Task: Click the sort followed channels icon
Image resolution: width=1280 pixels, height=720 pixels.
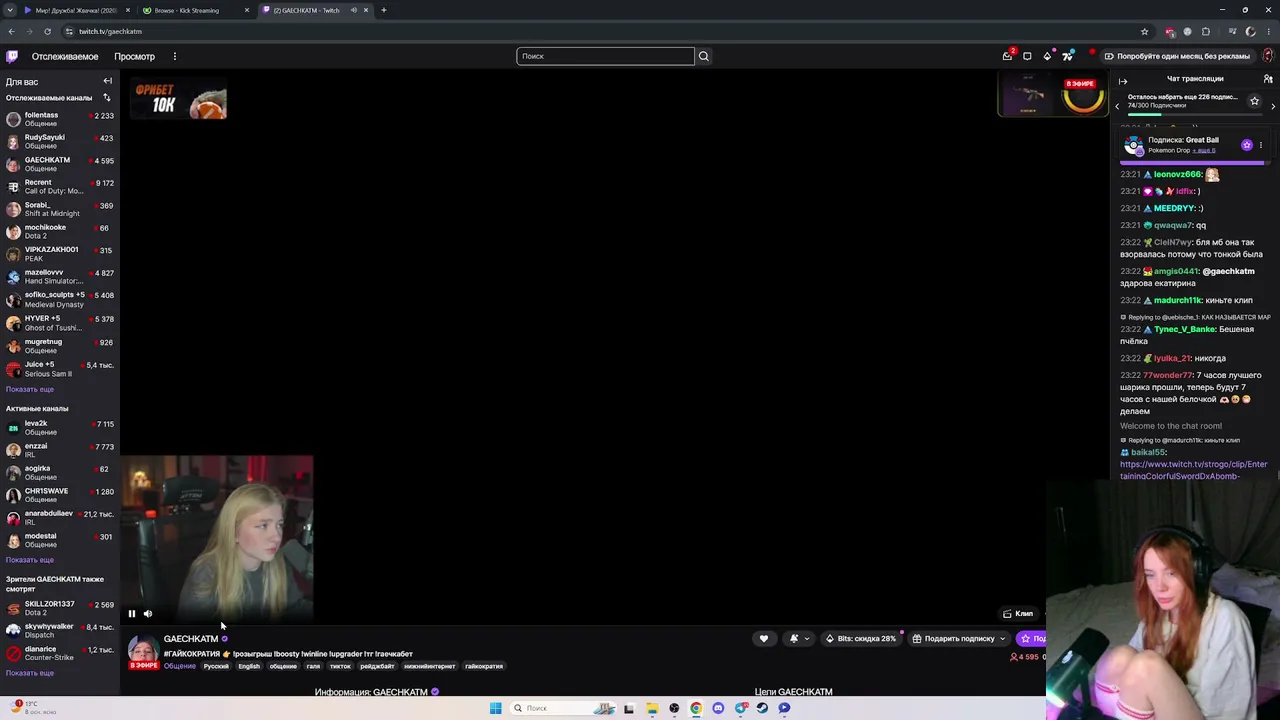Action: tap(105, 97)
